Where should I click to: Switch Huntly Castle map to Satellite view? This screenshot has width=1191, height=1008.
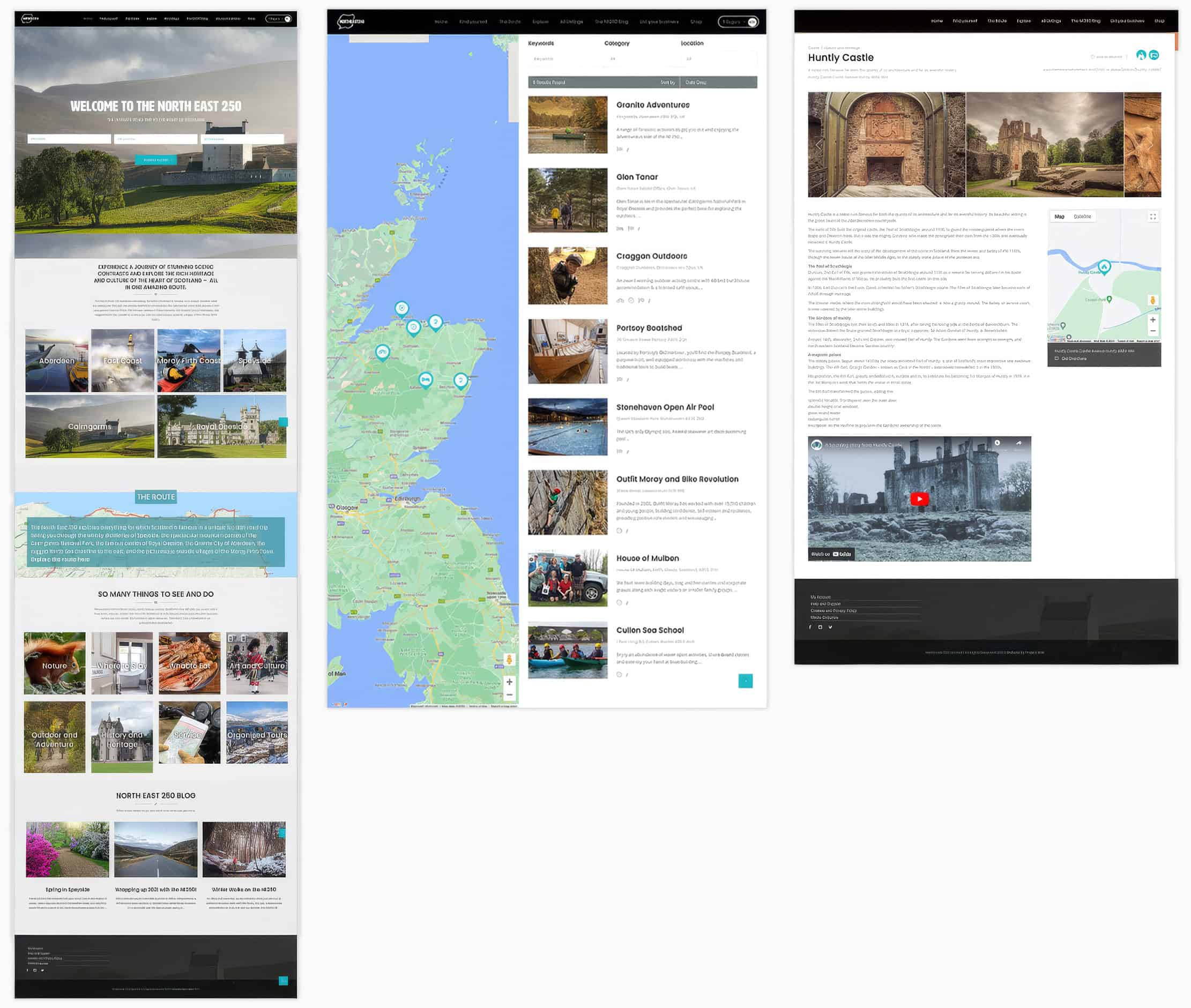[x=1082, y=216]
